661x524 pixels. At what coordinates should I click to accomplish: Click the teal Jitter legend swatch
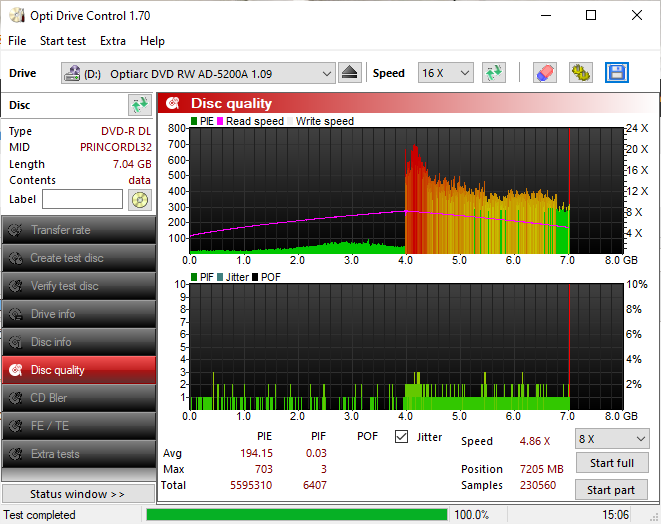(220, 277)
